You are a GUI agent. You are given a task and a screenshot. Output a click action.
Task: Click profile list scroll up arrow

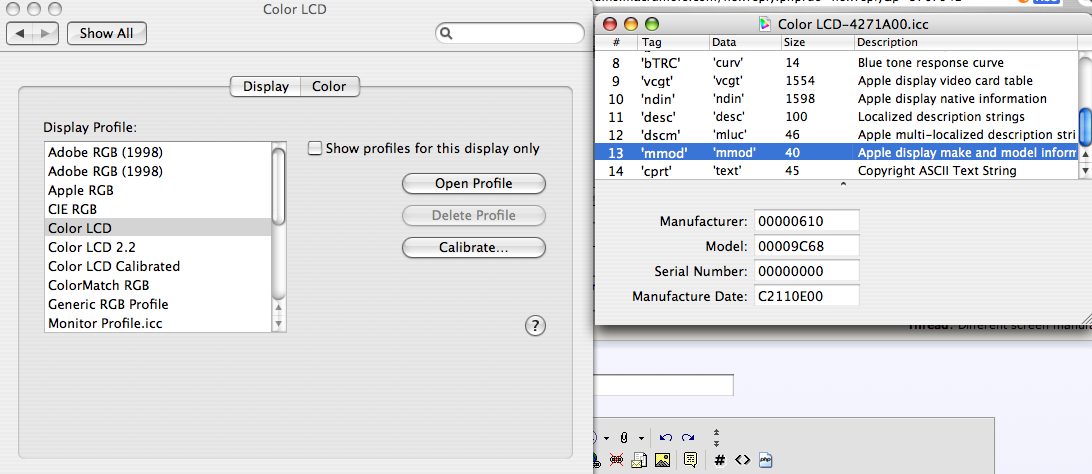[279, 307]
